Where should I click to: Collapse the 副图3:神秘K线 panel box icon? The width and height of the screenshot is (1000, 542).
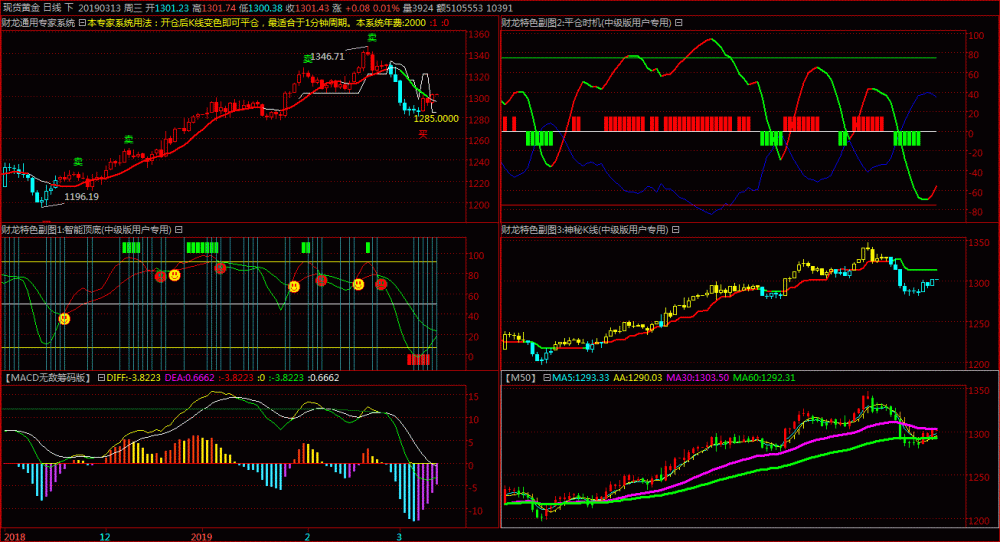675,230
